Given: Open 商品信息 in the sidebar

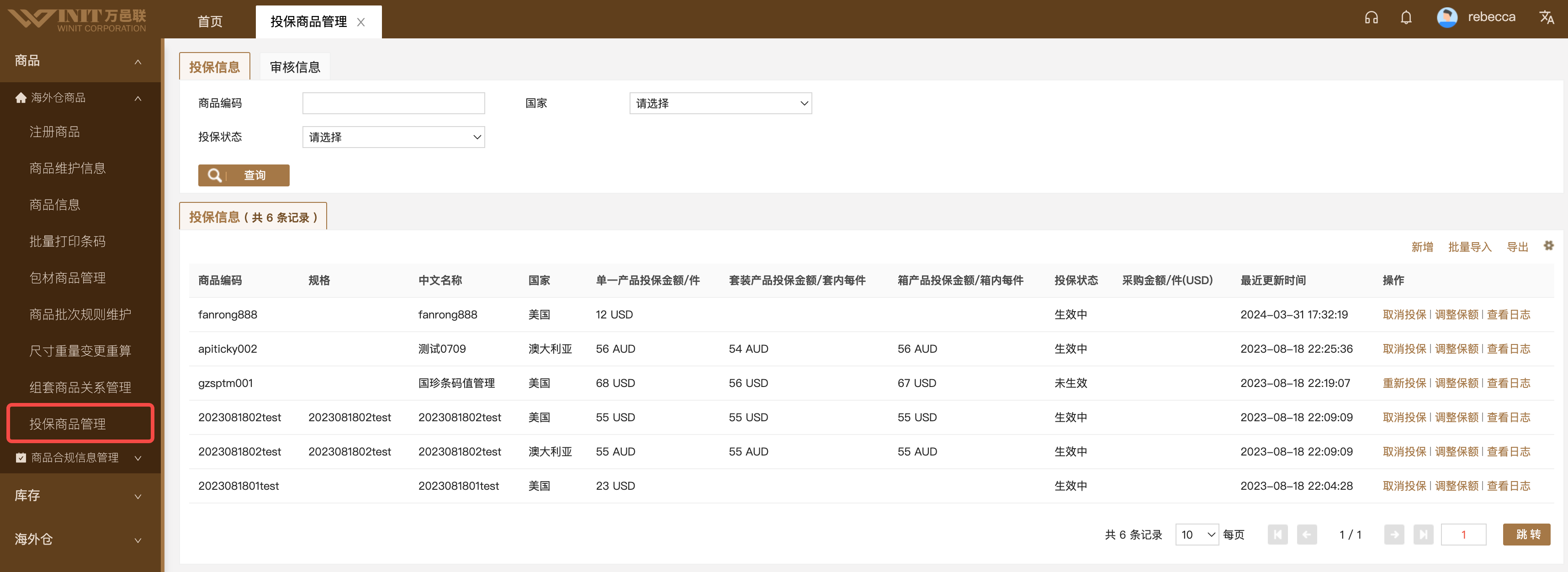Looking at the screenshot, I should 55,205.
